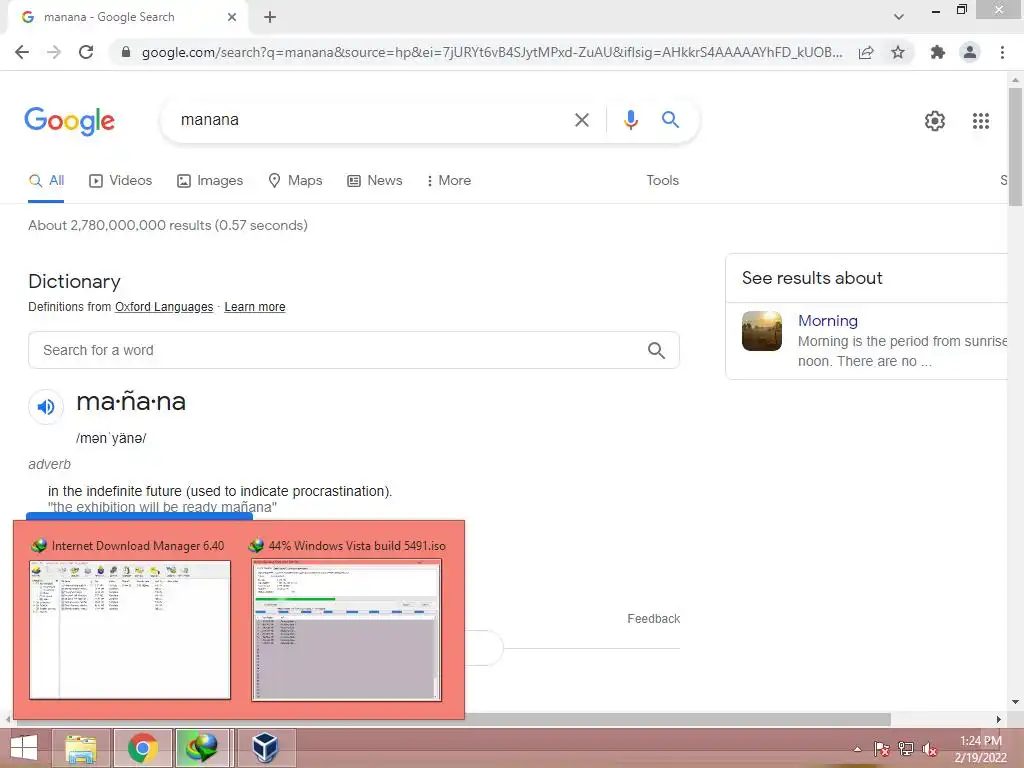Image resolution: width=1024 pixels, height=768 pixels.
Task: Go forward in browser history
Action: click(54, 52)
